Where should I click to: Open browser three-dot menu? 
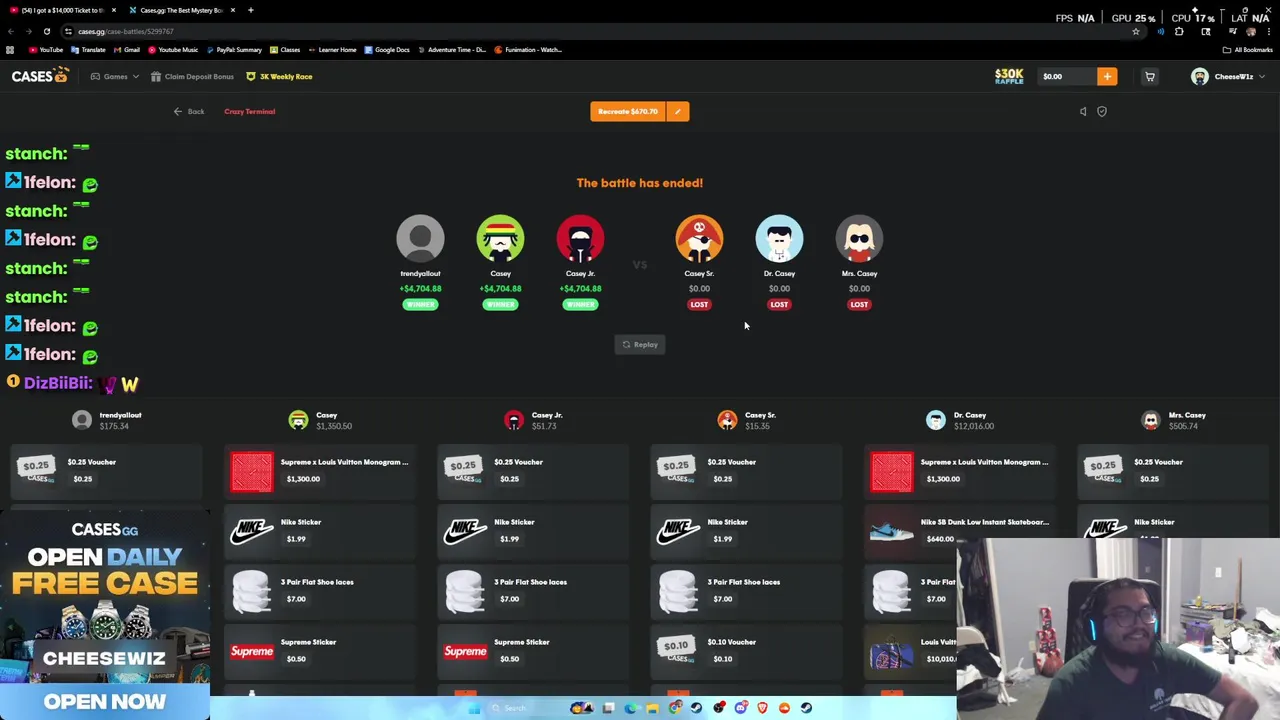pyautogui.click(x=1269, y=31)
